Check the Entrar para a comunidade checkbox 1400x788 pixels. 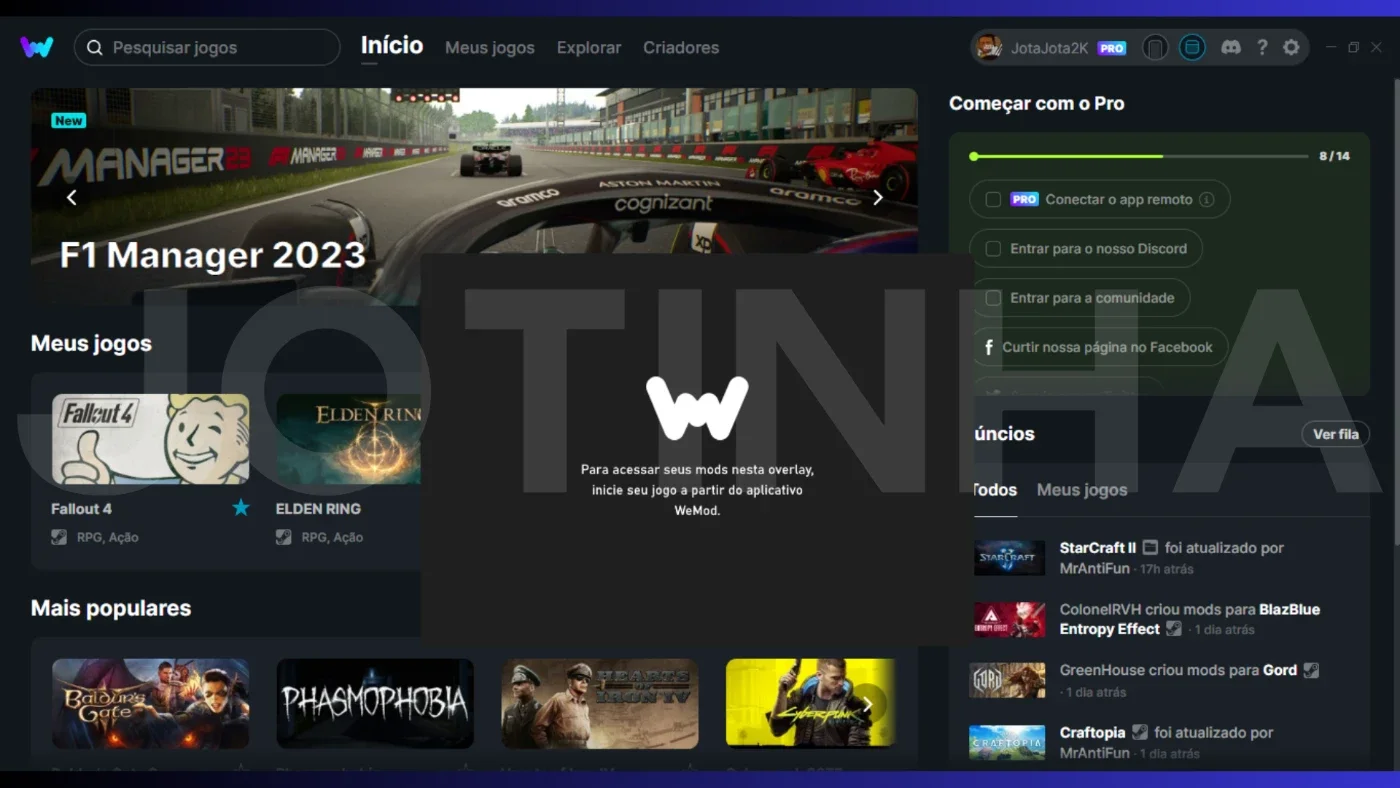(x=993, y=298)
